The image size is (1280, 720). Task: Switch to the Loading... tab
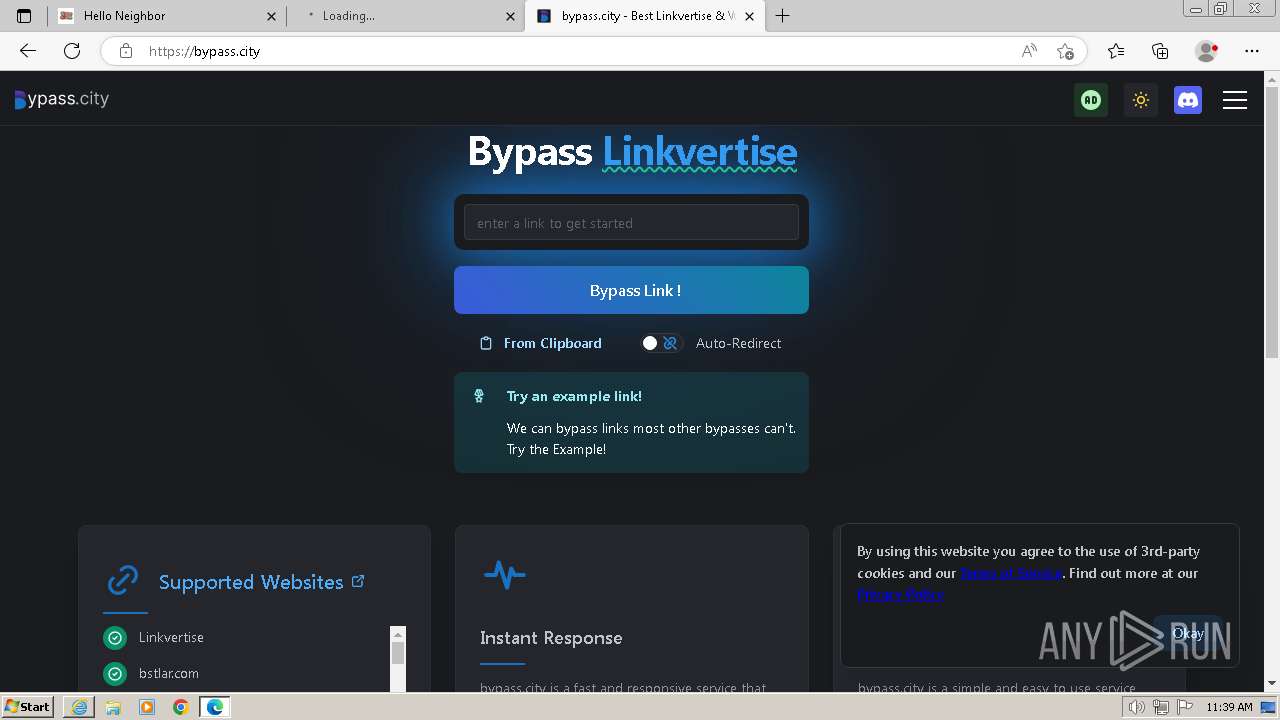click(405, 16)
